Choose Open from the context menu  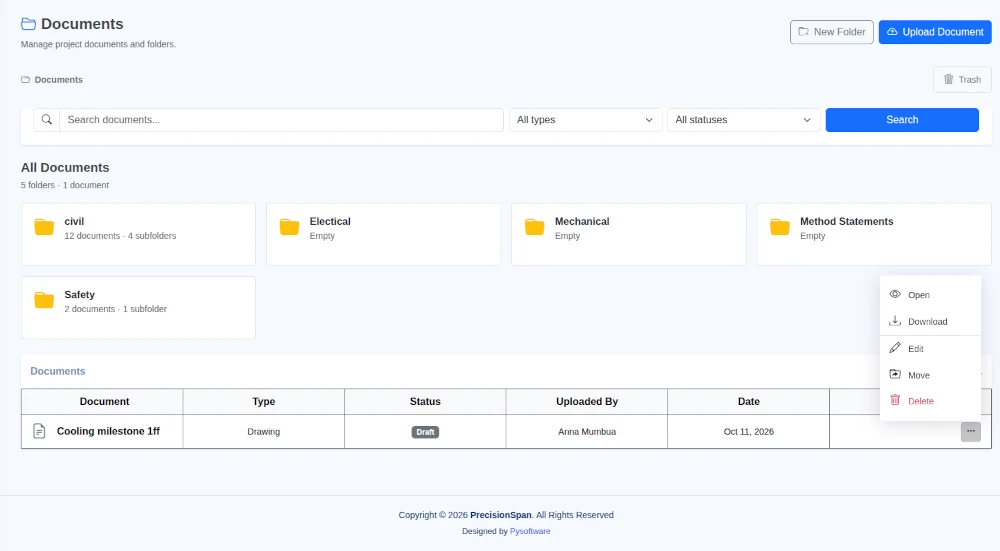pos(930,295)
